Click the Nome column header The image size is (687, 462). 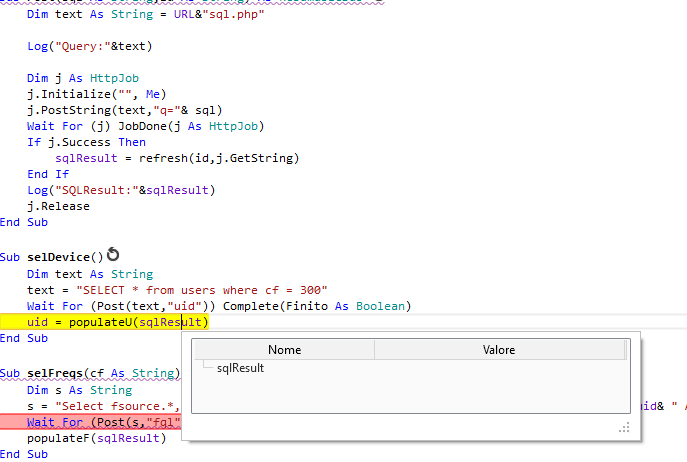284,350
